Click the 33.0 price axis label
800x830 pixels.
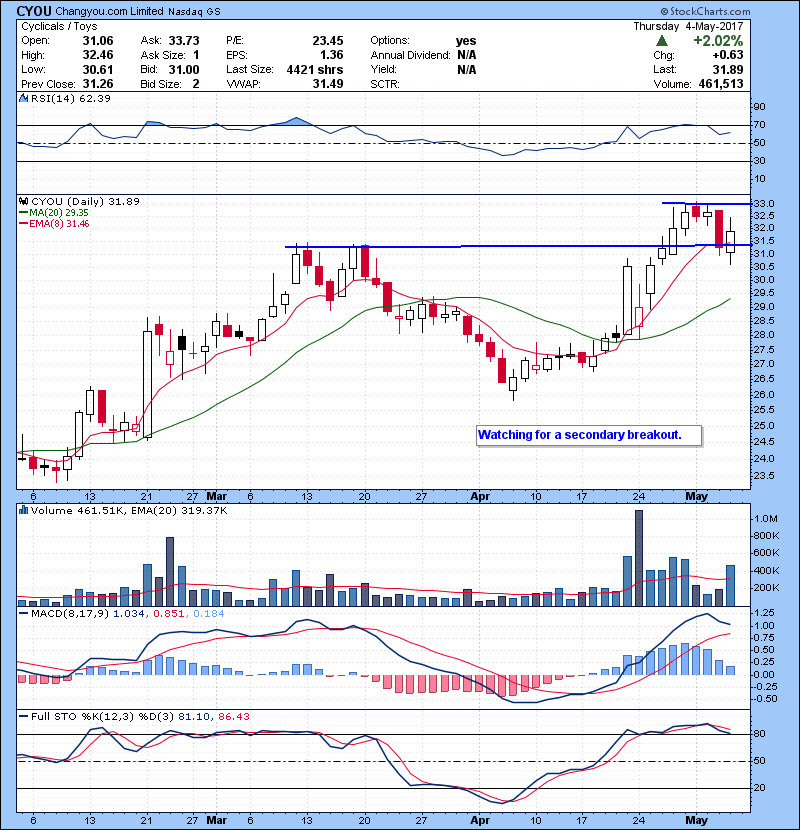(765, 203)
